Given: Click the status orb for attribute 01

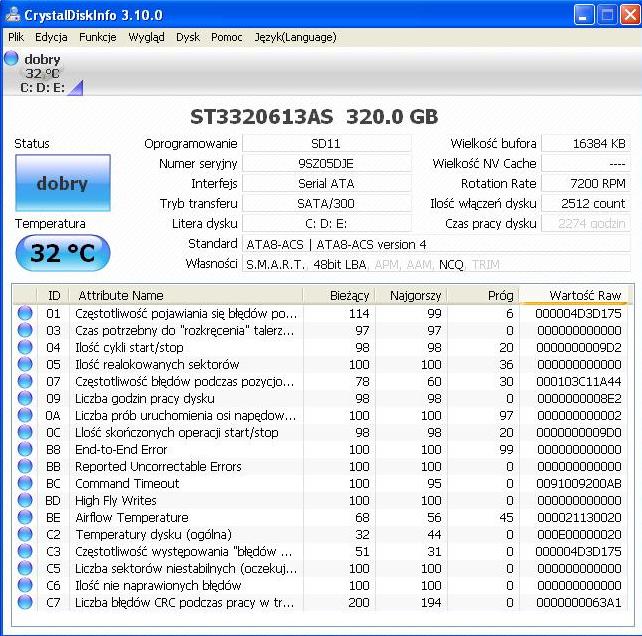Looking at the screenshot, I should click(x=25, y=313).
